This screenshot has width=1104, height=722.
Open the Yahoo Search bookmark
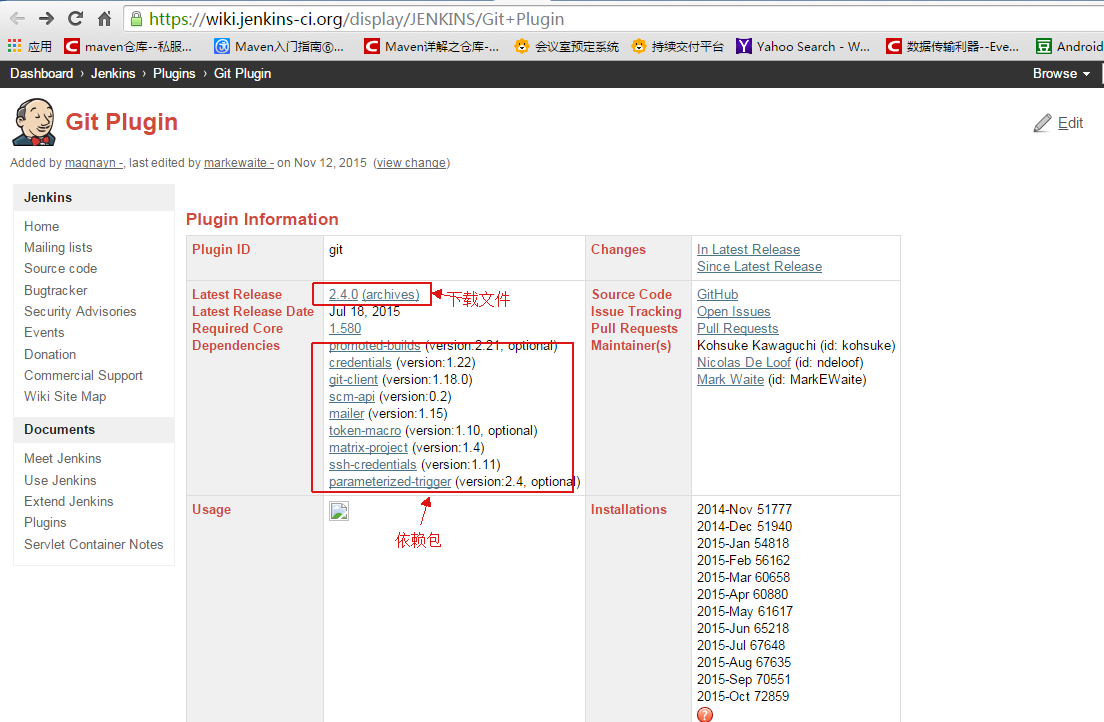point(803,46)
